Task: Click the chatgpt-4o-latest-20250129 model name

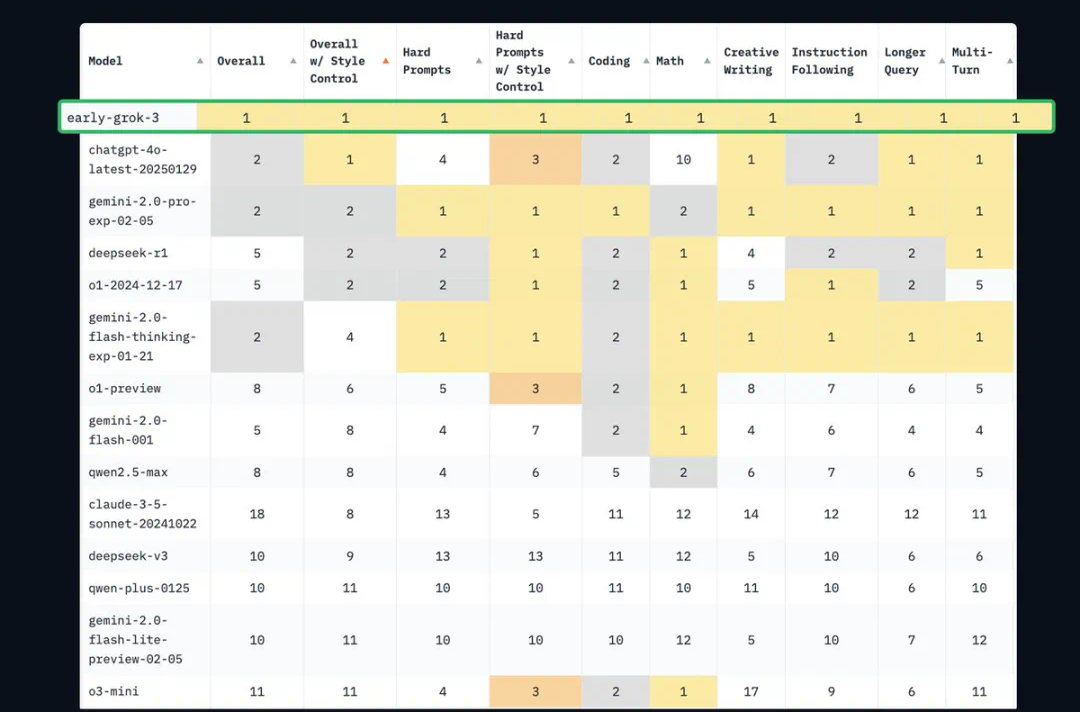Action: coord(142,159)
